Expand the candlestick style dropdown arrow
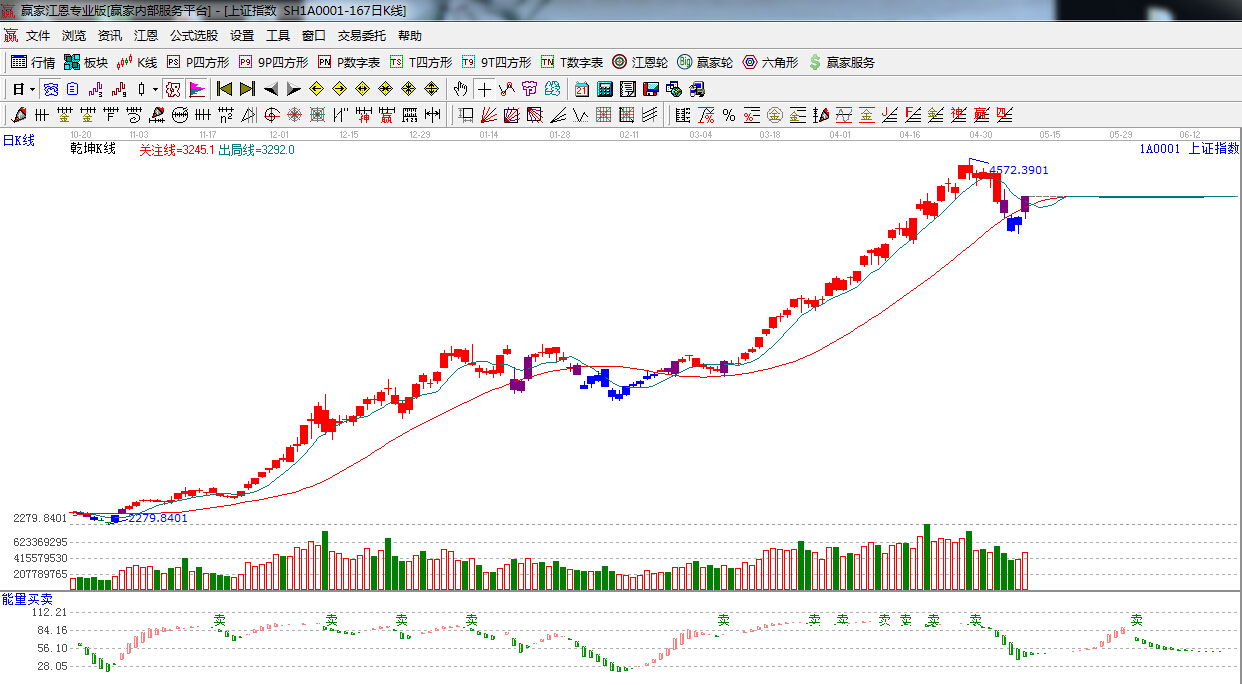The width and height of the screenshot is (1242, 685). click(x=154, y=89)
